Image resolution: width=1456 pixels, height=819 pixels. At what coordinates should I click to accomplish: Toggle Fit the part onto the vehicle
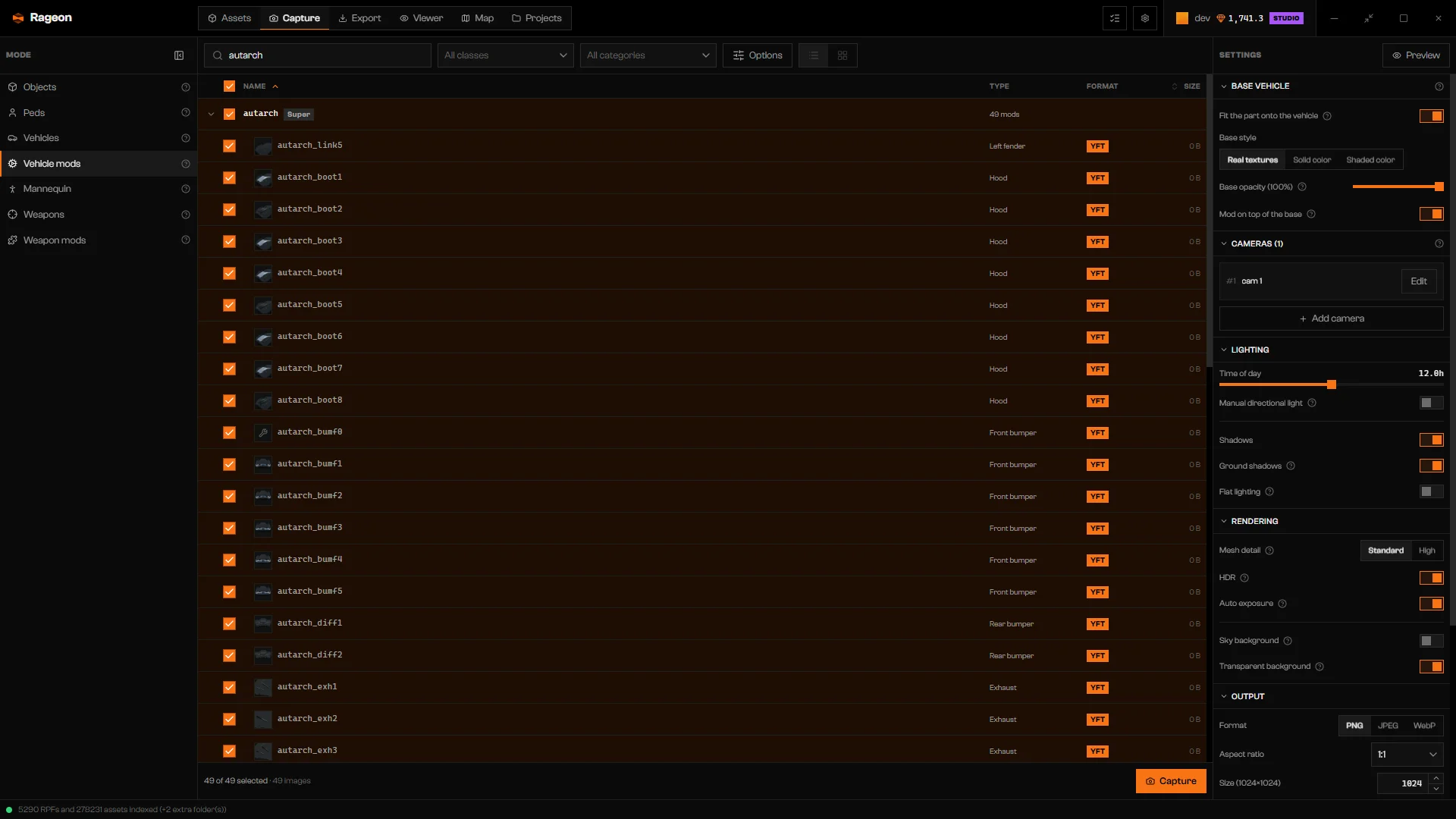pos(1432,116)
